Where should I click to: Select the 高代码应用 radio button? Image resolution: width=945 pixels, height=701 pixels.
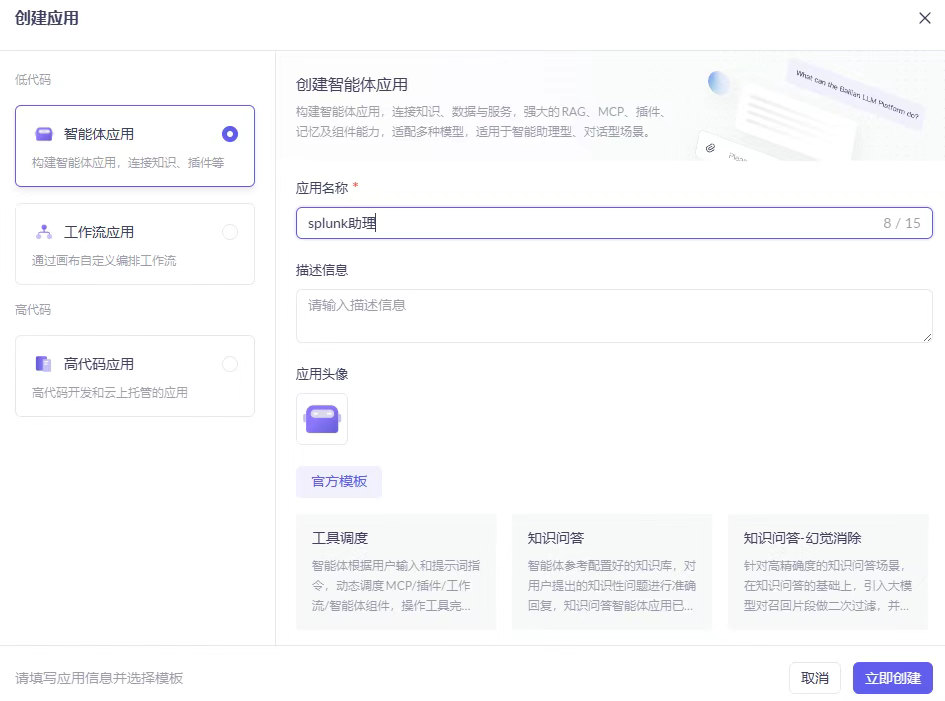[230, 364]
